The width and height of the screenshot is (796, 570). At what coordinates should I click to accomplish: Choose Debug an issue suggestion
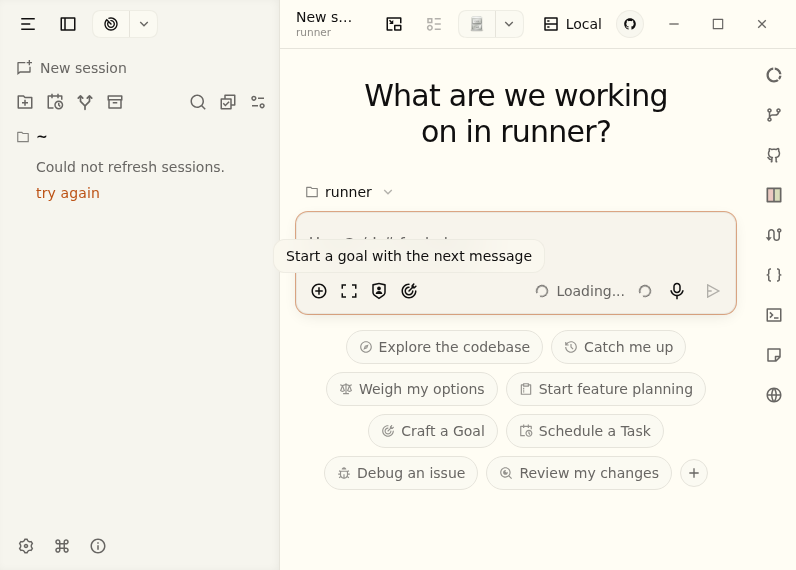[401, 473]
